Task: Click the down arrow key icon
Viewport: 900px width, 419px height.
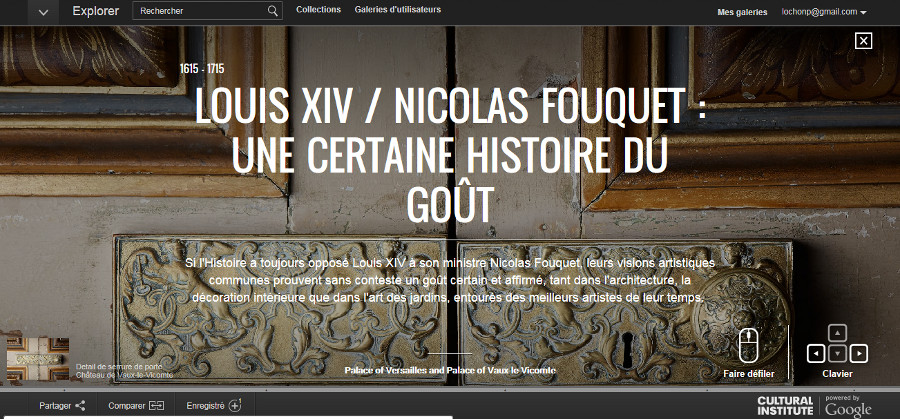Action: pyautogui.click(x=837, y=354)
